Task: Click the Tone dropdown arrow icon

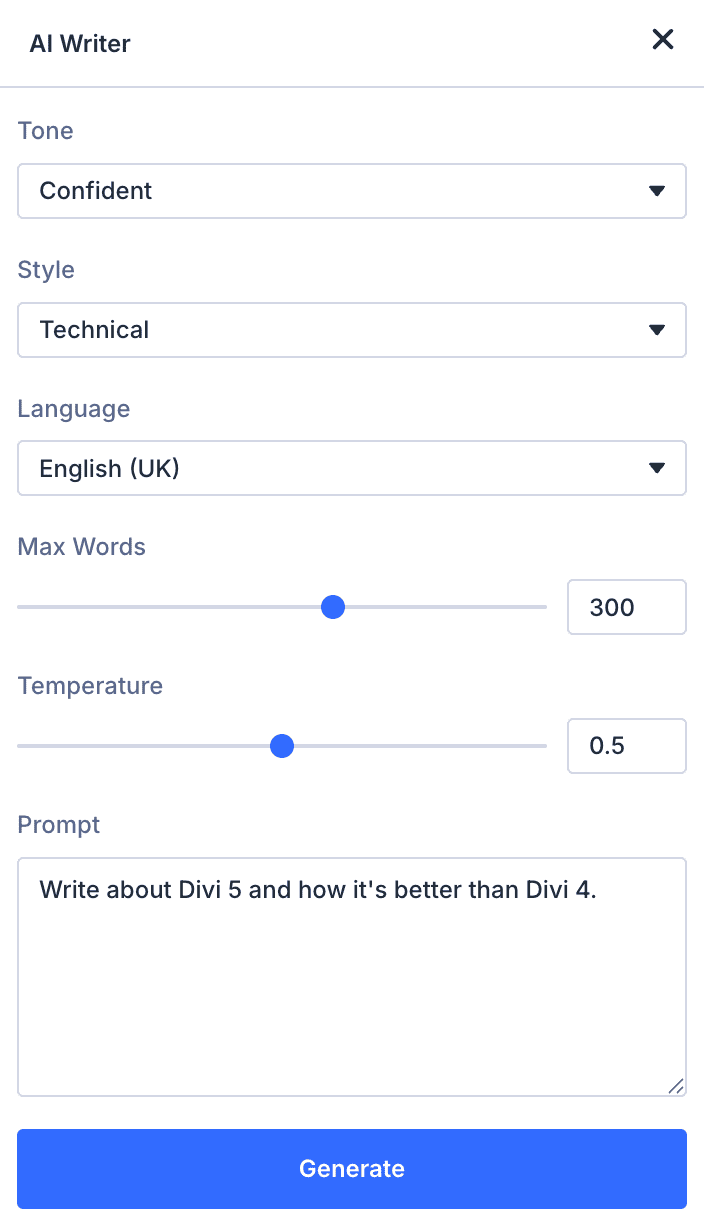Action: [x=657, y=191]
